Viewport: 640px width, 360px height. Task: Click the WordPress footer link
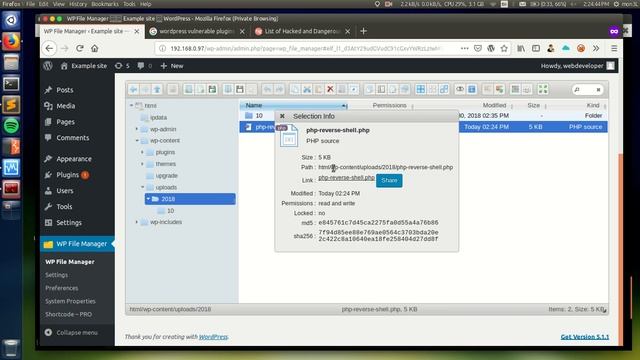[213, 337]
